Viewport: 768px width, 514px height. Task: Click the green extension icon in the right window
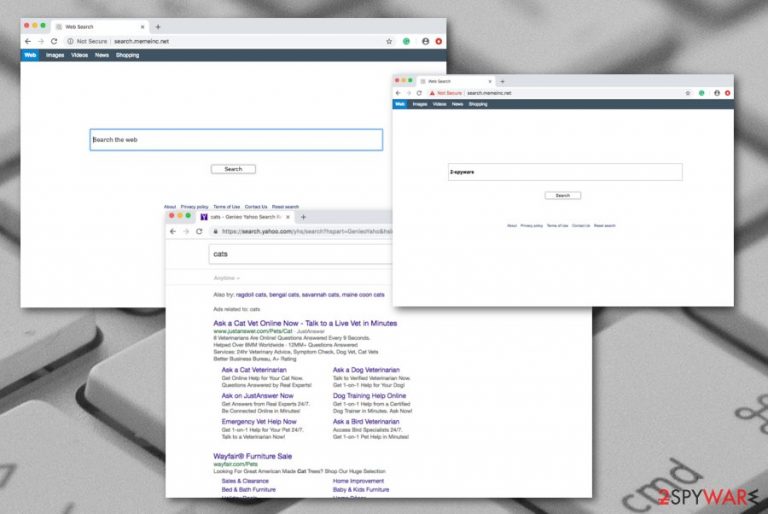point(701,93)
